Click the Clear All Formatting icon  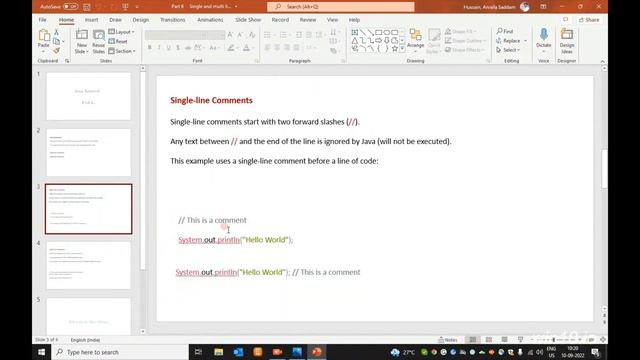point(252,35)
